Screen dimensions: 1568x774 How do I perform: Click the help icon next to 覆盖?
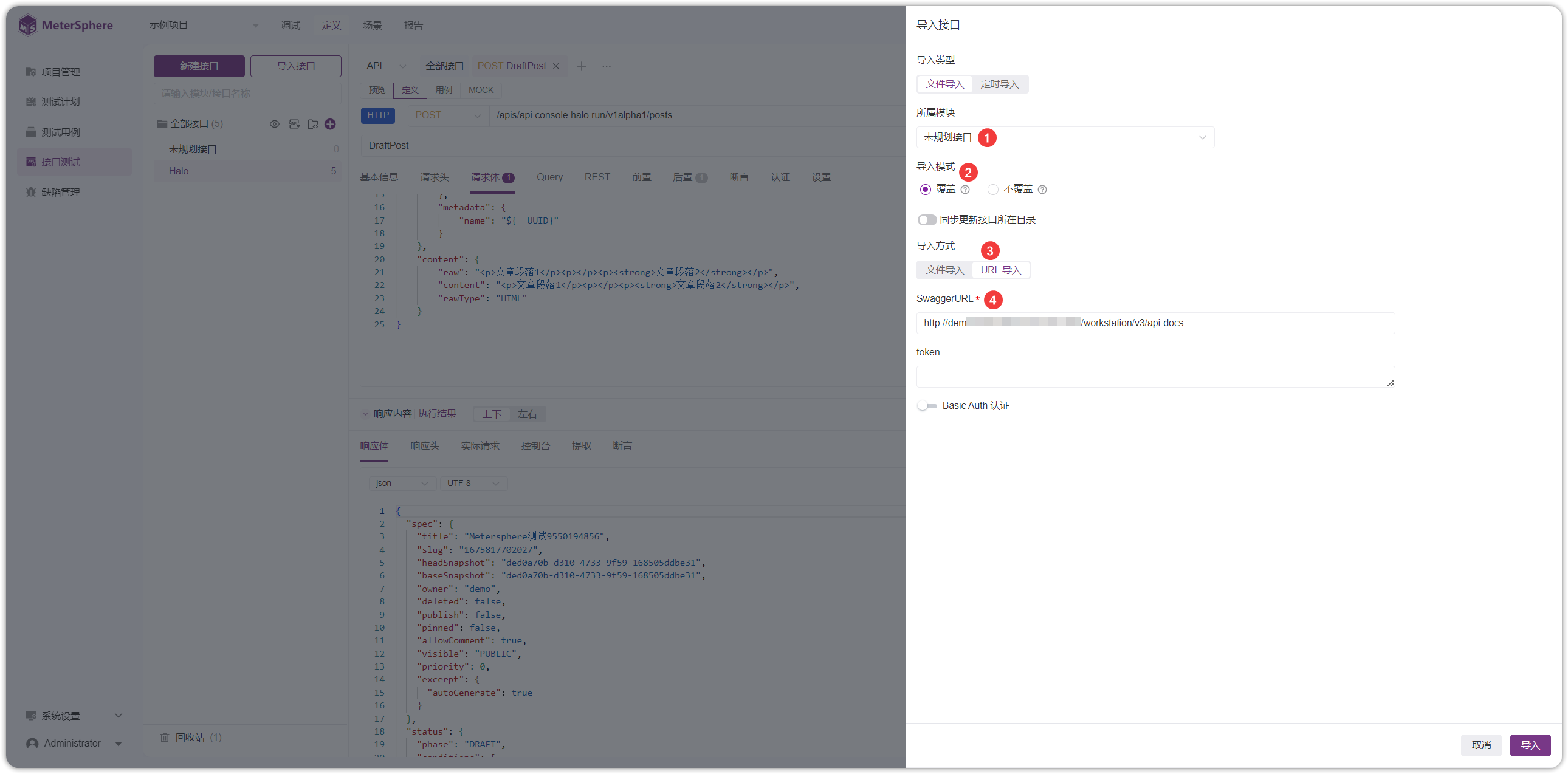pos(965,190)
